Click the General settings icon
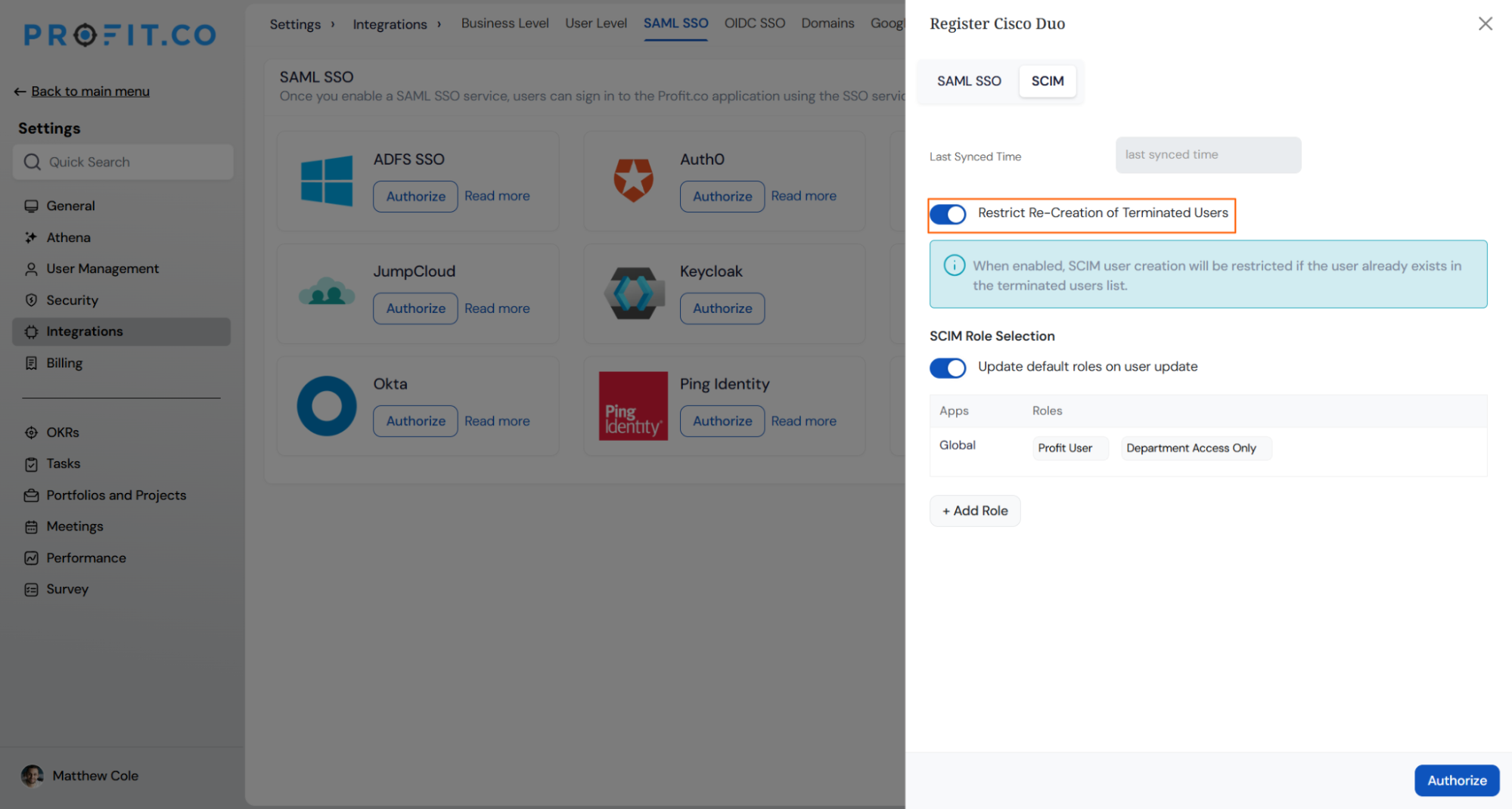 (x=31, y=206)
